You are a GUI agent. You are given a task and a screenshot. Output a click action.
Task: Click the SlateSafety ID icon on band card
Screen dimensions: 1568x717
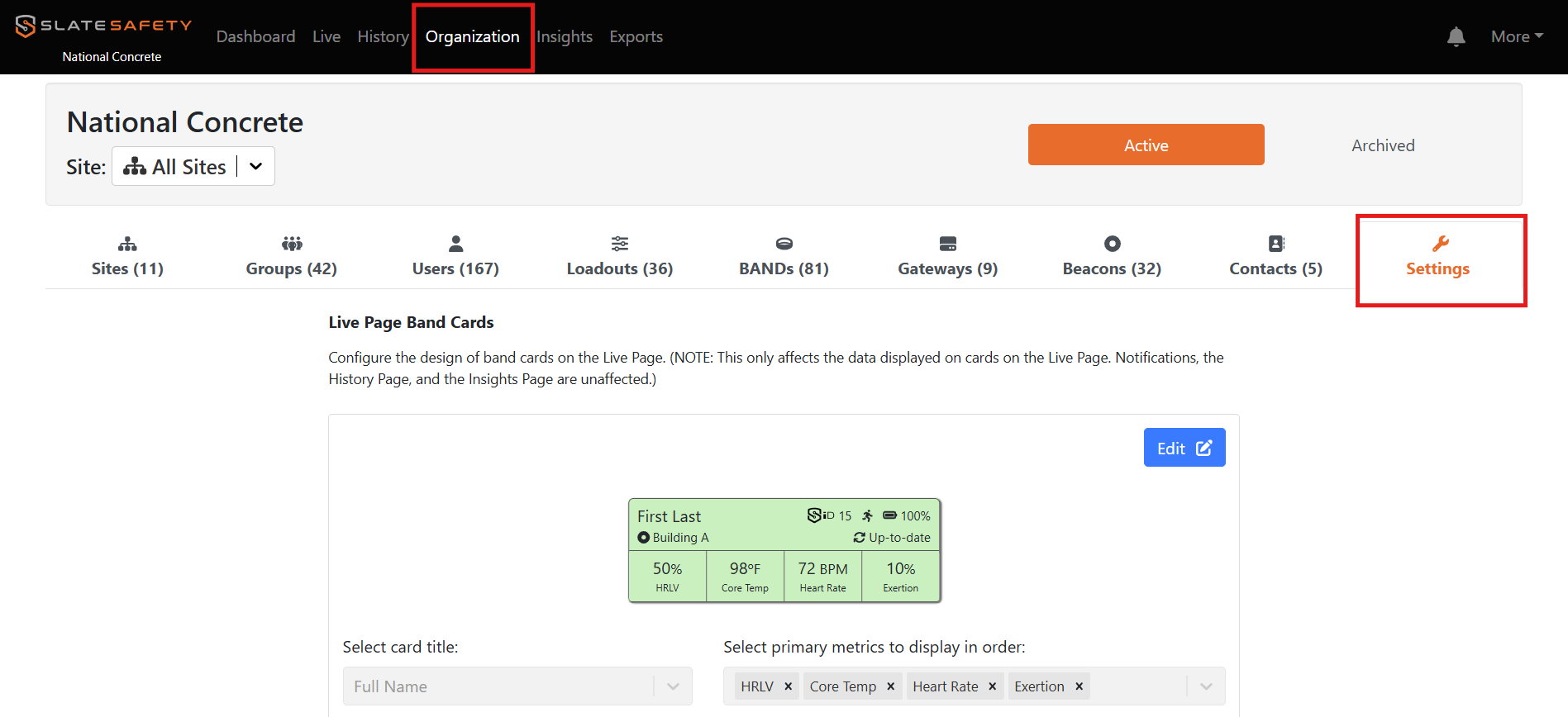click(x=821, y=515)
